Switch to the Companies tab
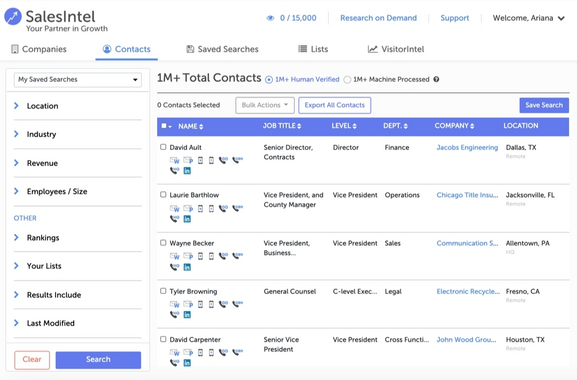 (x=39, y=49)
